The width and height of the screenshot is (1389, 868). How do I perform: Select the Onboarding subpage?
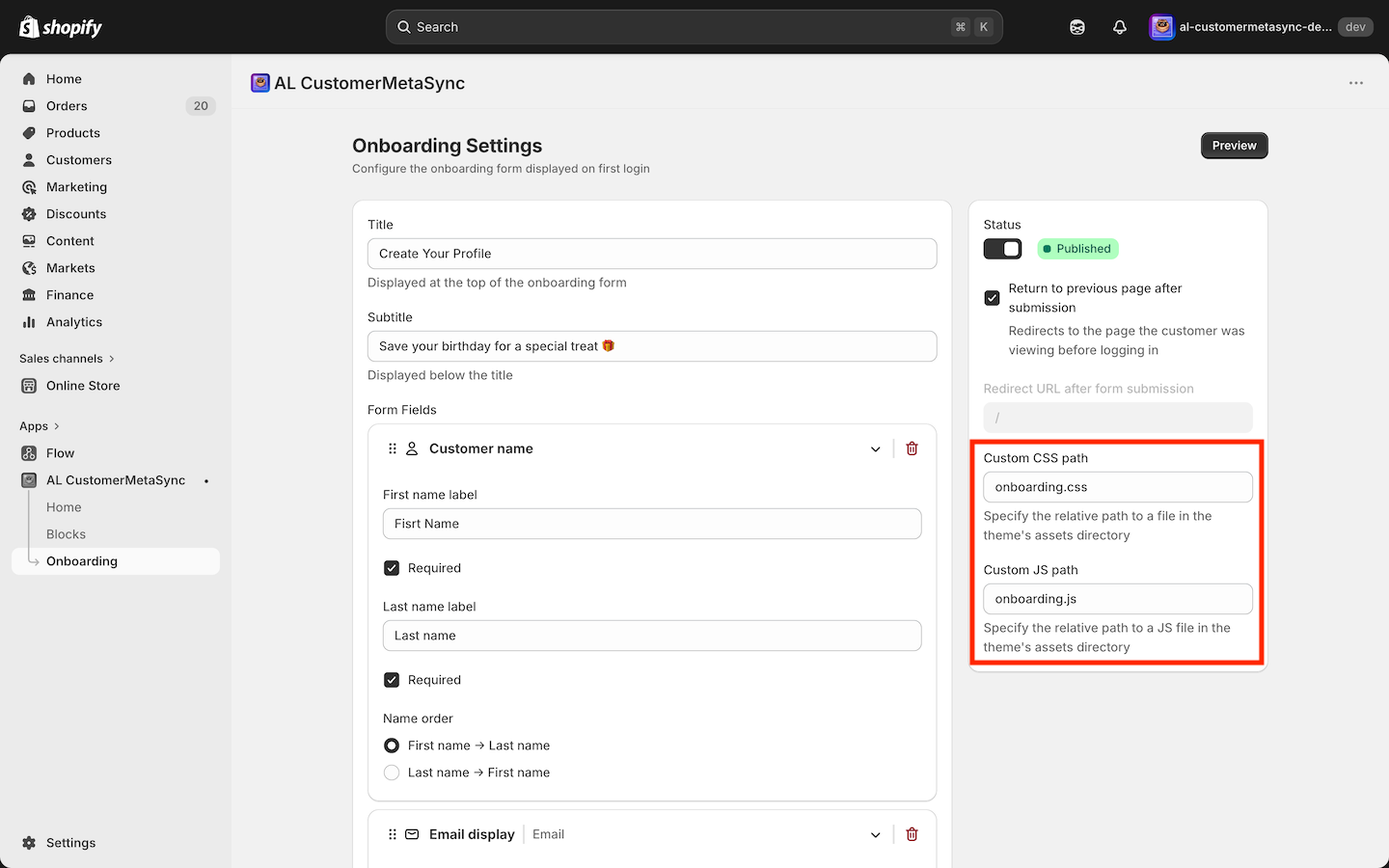pos(116,561)
